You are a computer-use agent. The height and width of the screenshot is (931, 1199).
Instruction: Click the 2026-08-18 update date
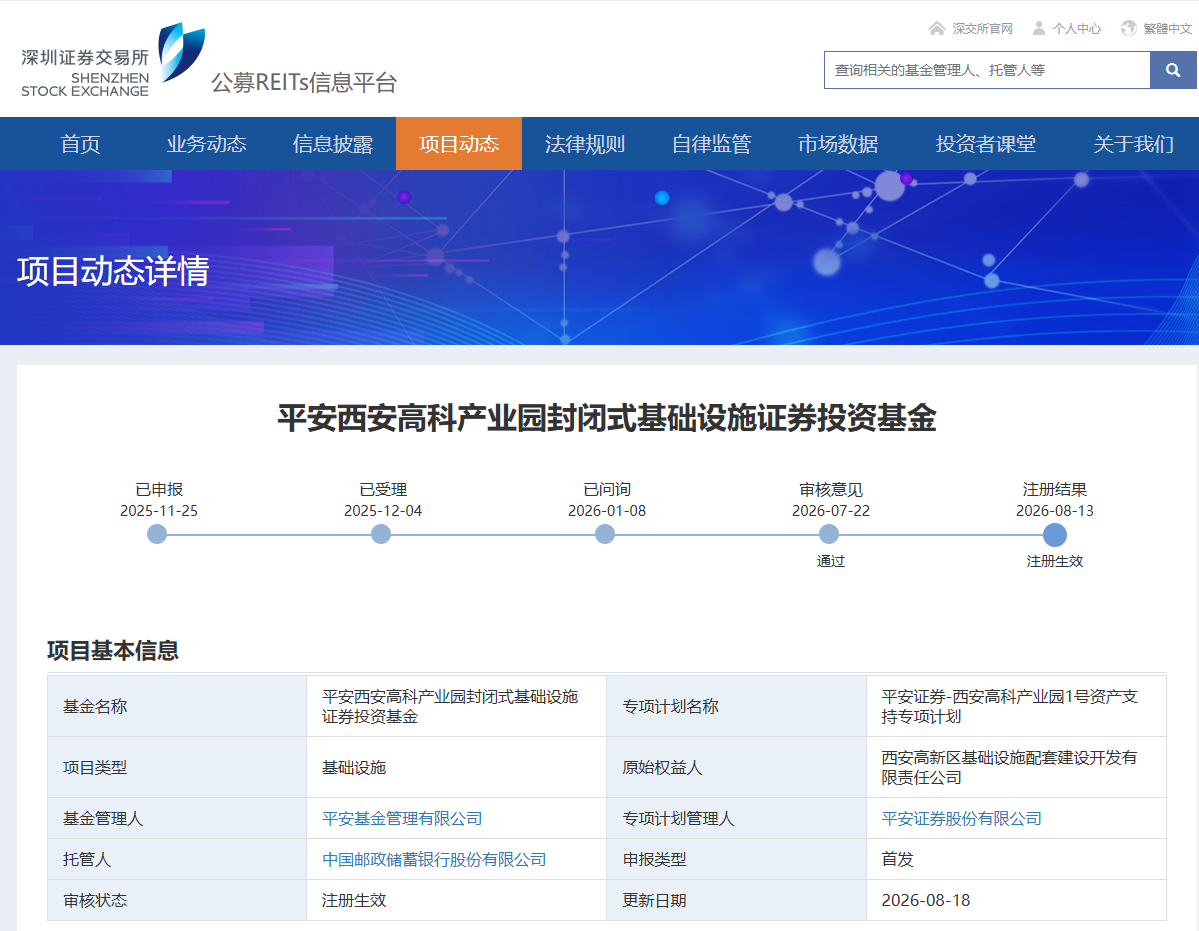pos(926,900)
